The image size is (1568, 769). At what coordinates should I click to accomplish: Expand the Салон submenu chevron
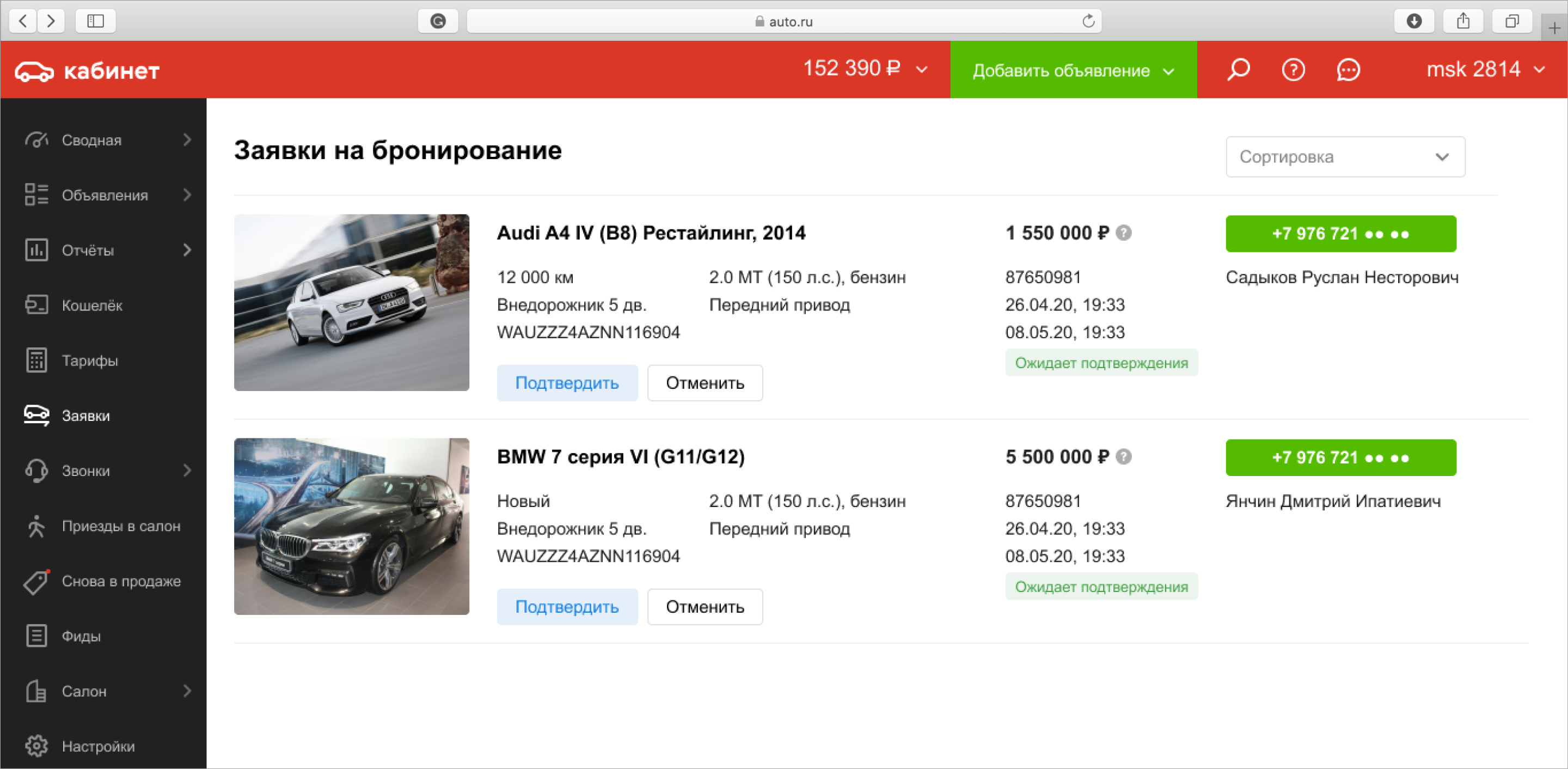click(x=187, y=691)
